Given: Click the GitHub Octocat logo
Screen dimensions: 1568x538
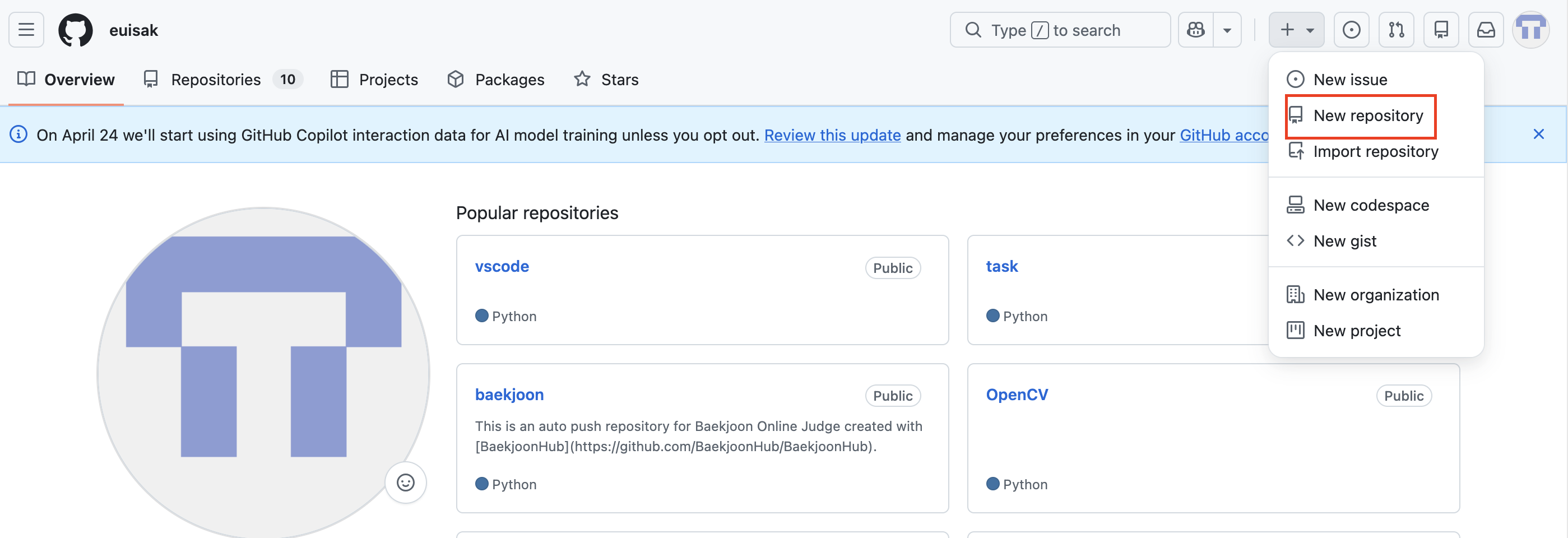Looking at the screenshot, I should (76, 30).
